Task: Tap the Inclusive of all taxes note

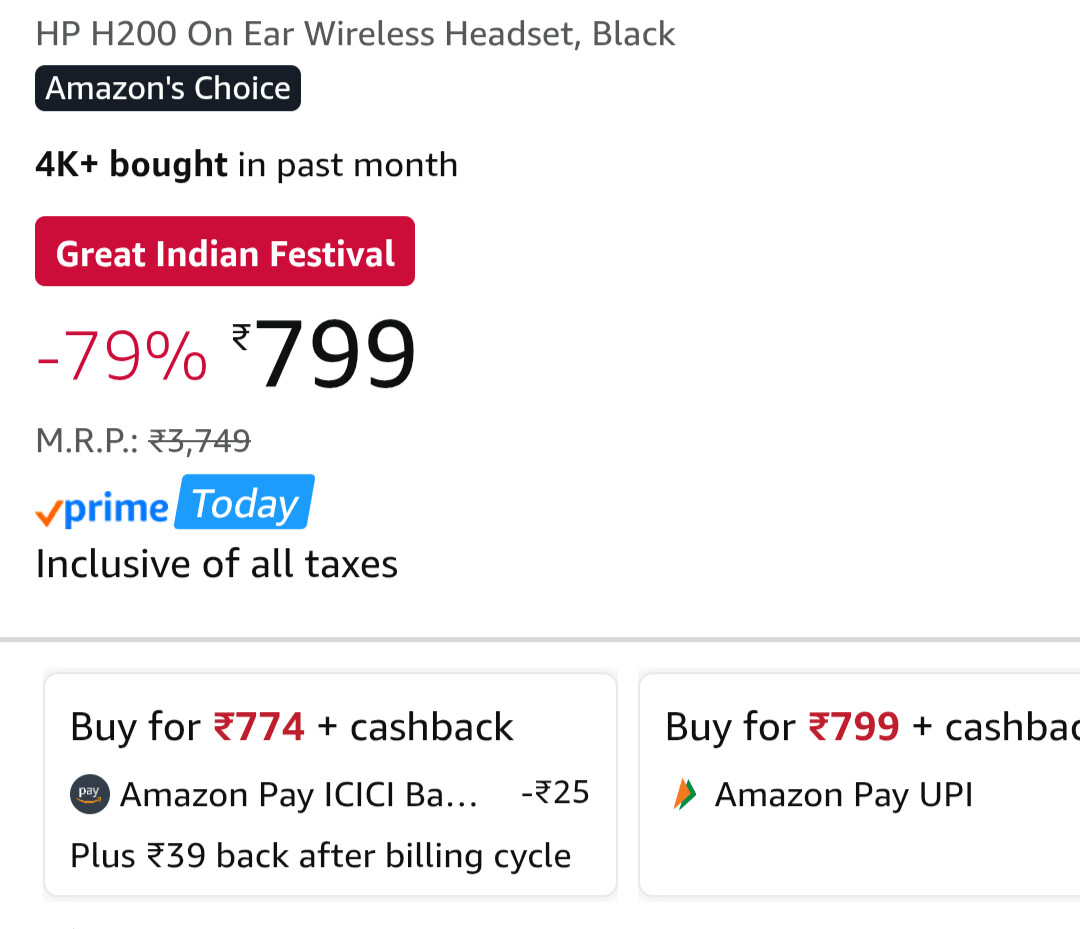Action: coord(216,564)
